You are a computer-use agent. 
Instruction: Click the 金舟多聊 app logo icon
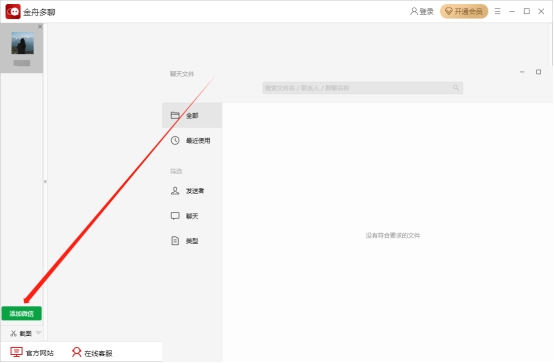[x=13, y=11]
